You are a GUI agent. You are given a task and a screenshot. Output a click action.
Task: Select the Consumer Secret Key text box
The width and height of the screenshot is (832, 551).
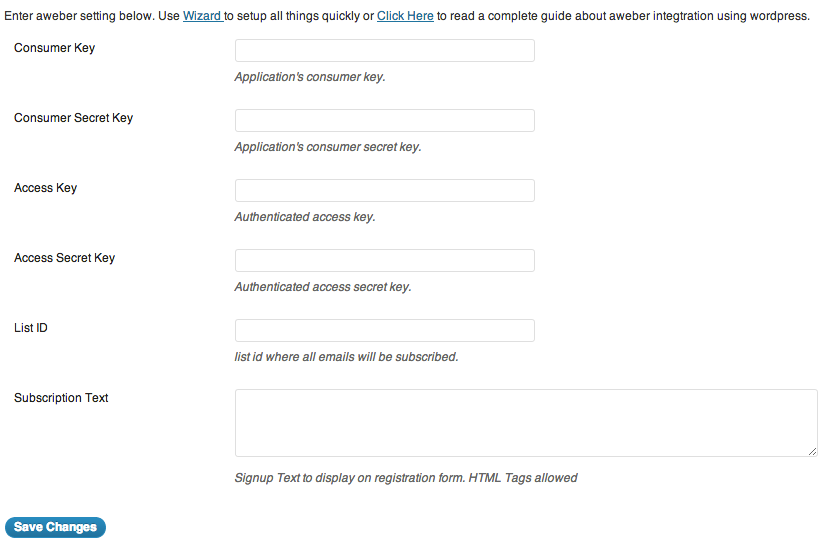click(385, 120)
